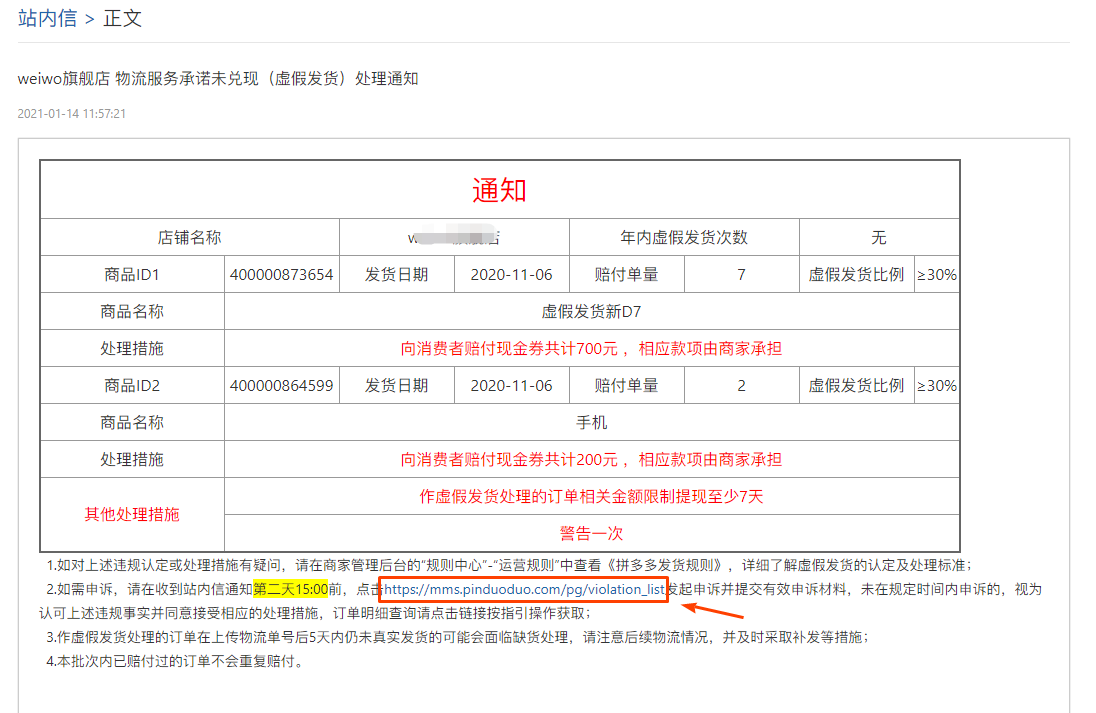
Task: Click product ID number 400000873654
Action: [282, 274]
